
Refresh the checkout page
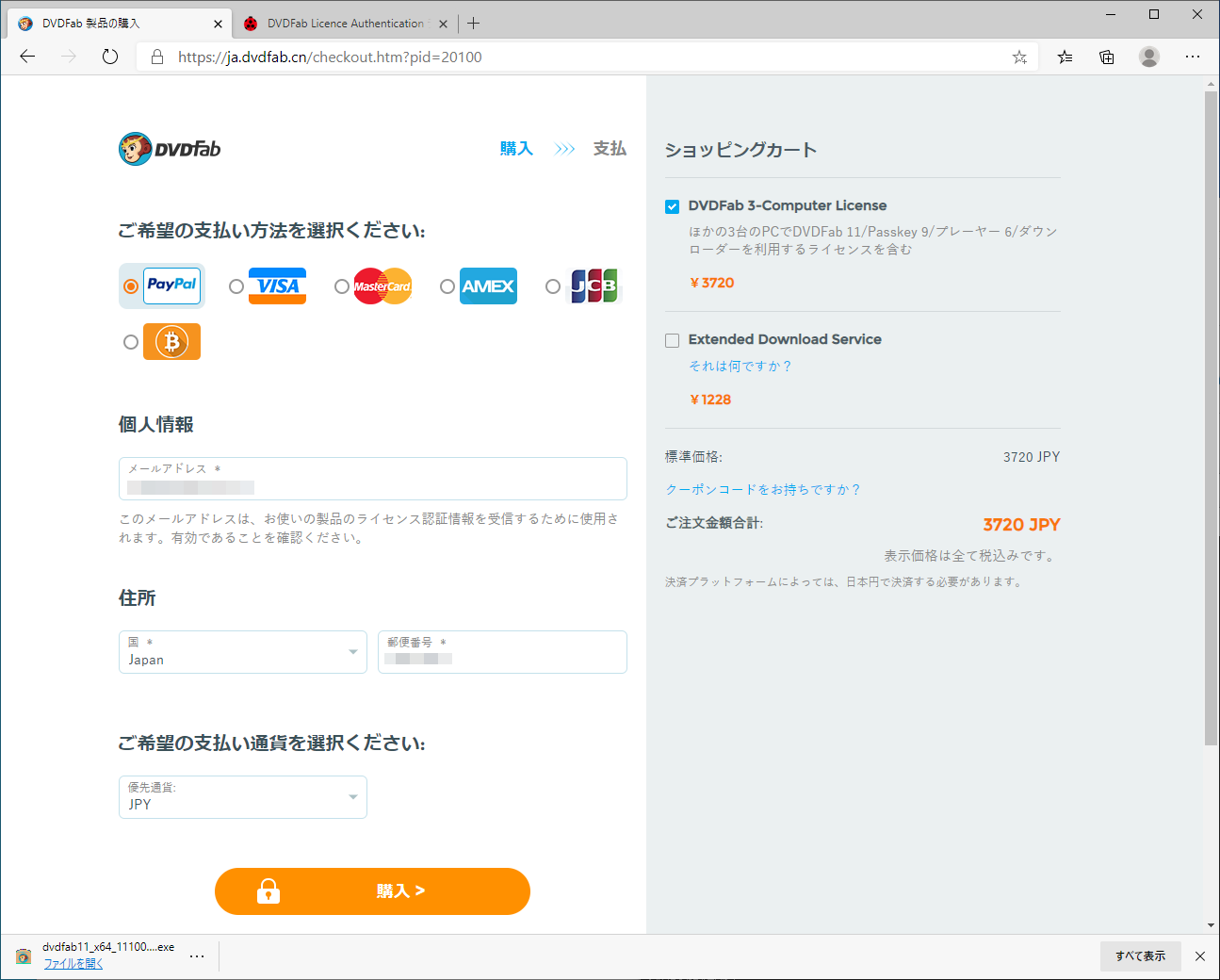tap(110, 57)
